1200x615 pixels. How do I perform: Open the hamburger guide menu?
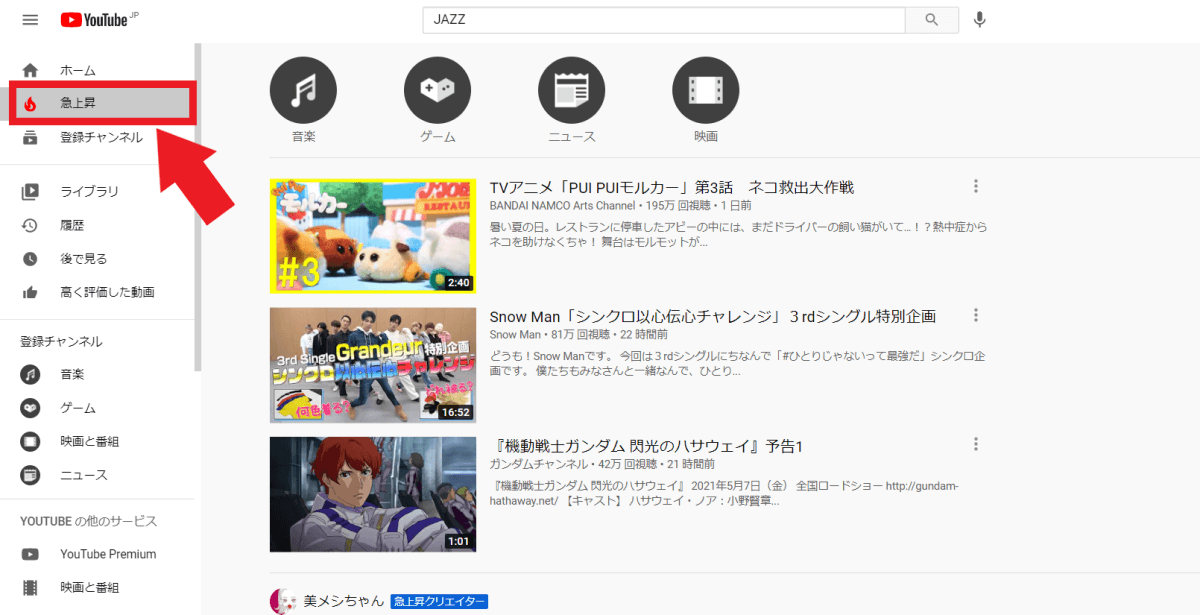(x=30, y=20)
